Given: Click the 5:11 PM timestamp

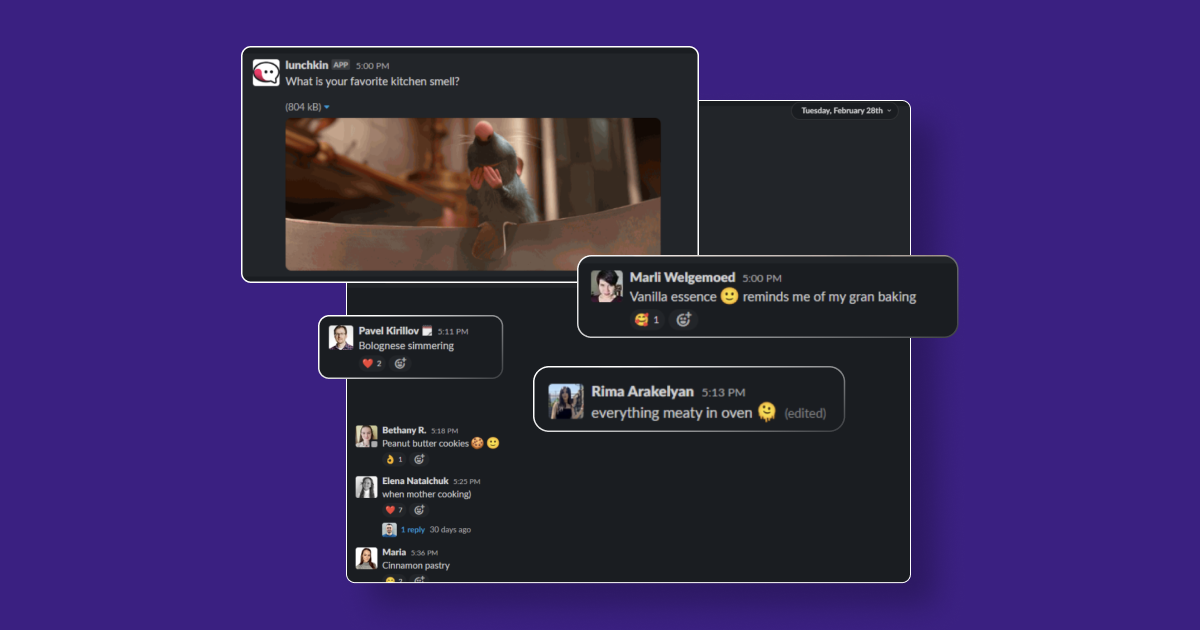Looking at the screenshot, I should coord(453,332).
